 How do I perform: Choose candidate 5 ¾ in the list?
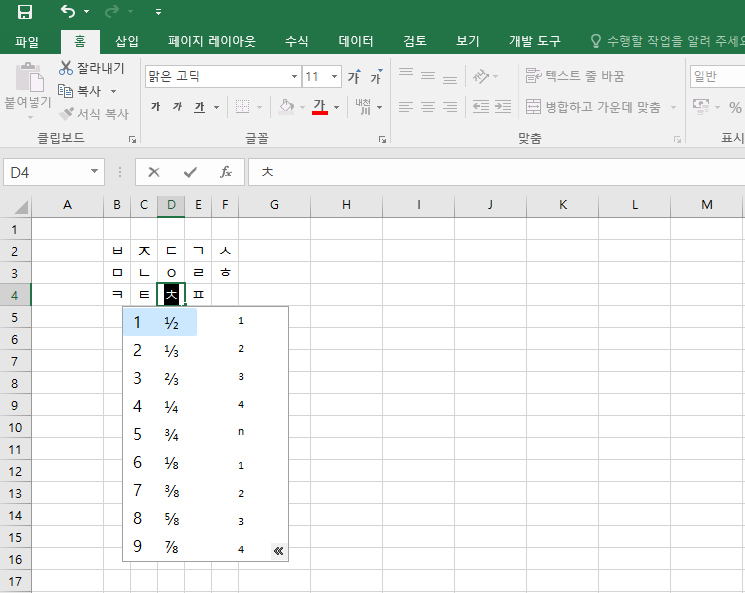pyautogui.click(x=160, y=434)
